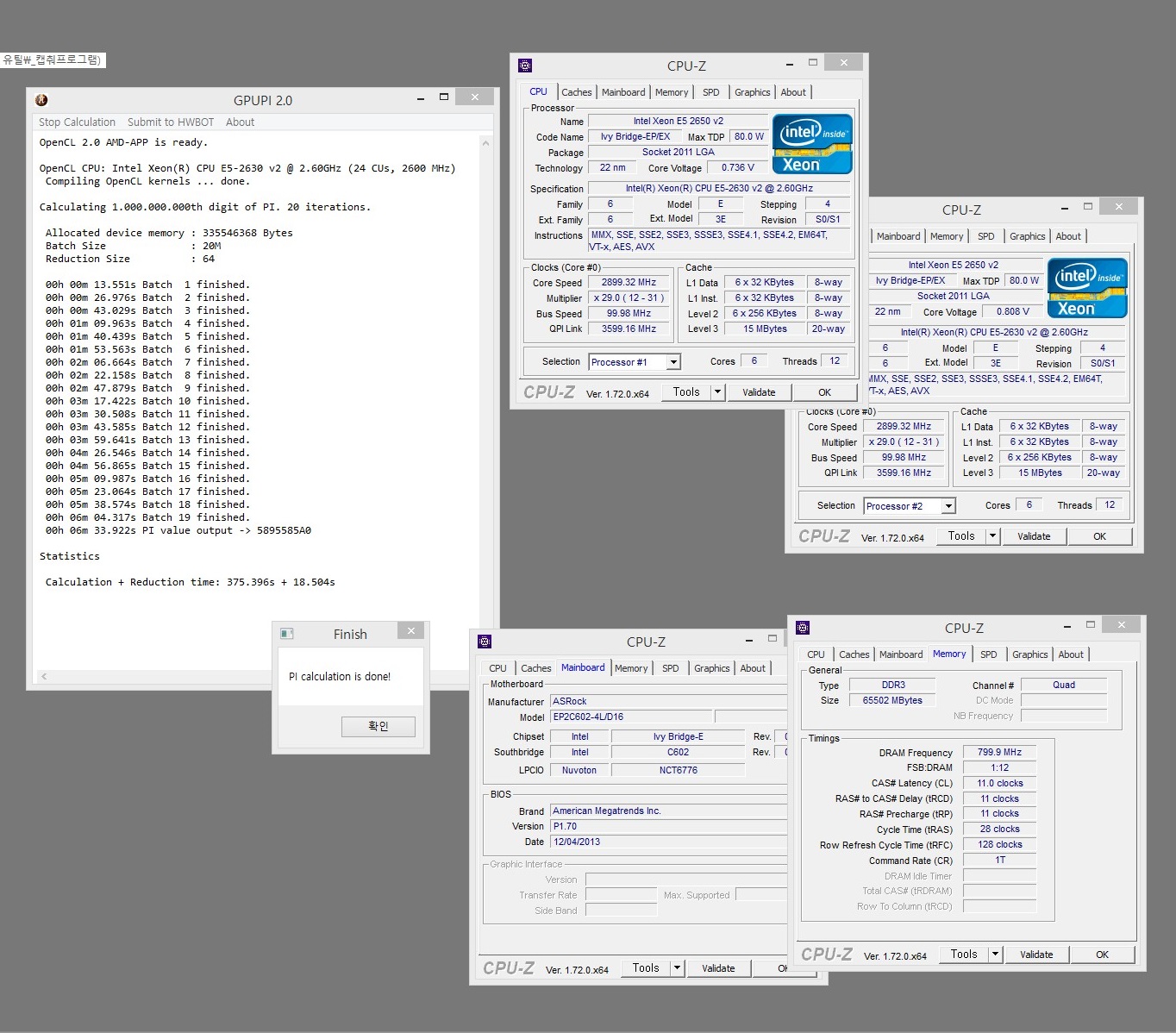The height and width of the screenshot is (1033, 1176).
Task: Click Tools button in Processor #2 window
Action: point(961,535)
